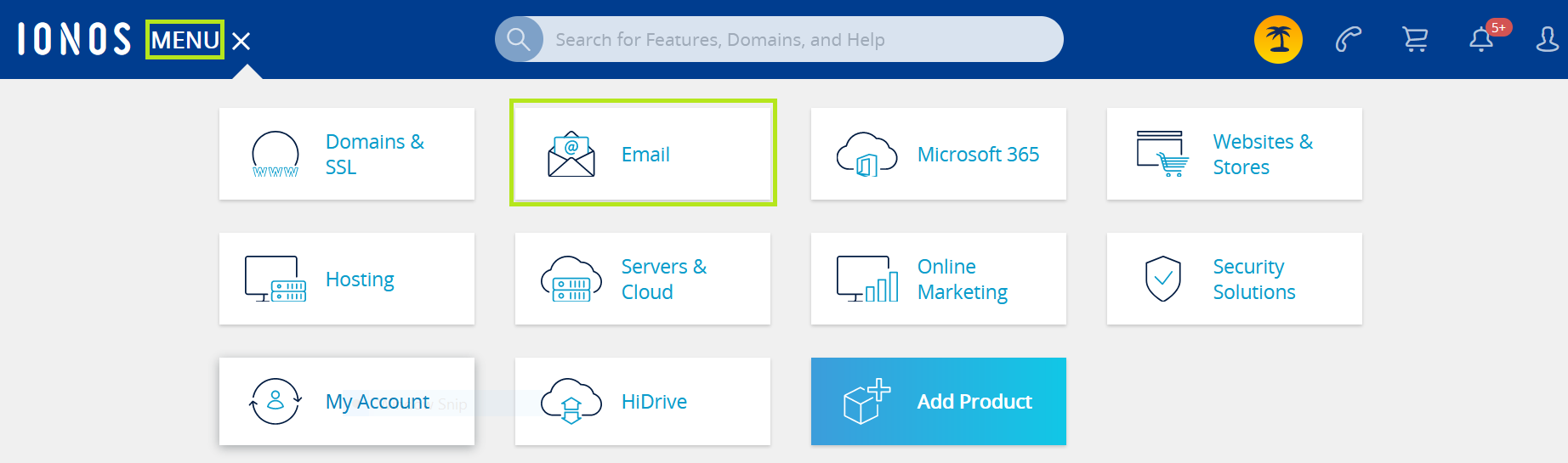Image resolution: width=1568 pixels, height=463 pixels.
Task: Open the shopping cart icon
Action: [x=1415, y=39]
